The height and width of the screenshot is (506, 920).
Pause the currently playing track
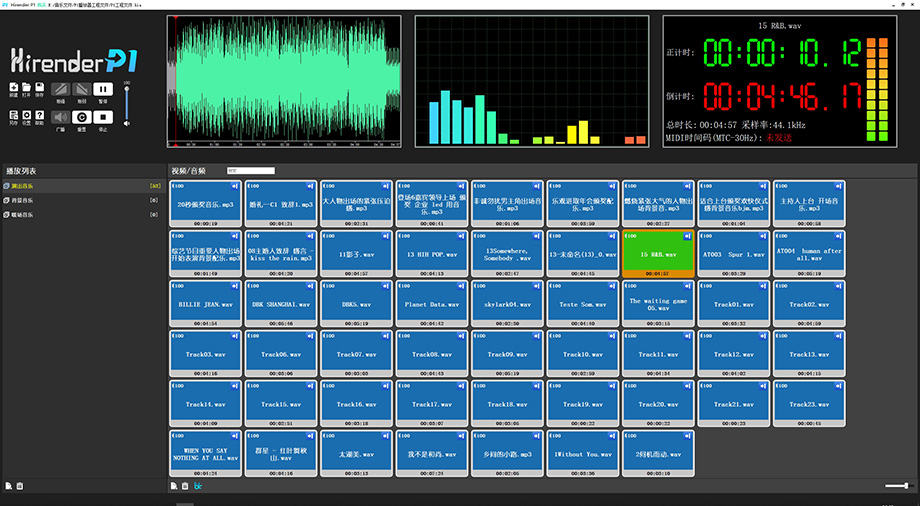point(104,89)
